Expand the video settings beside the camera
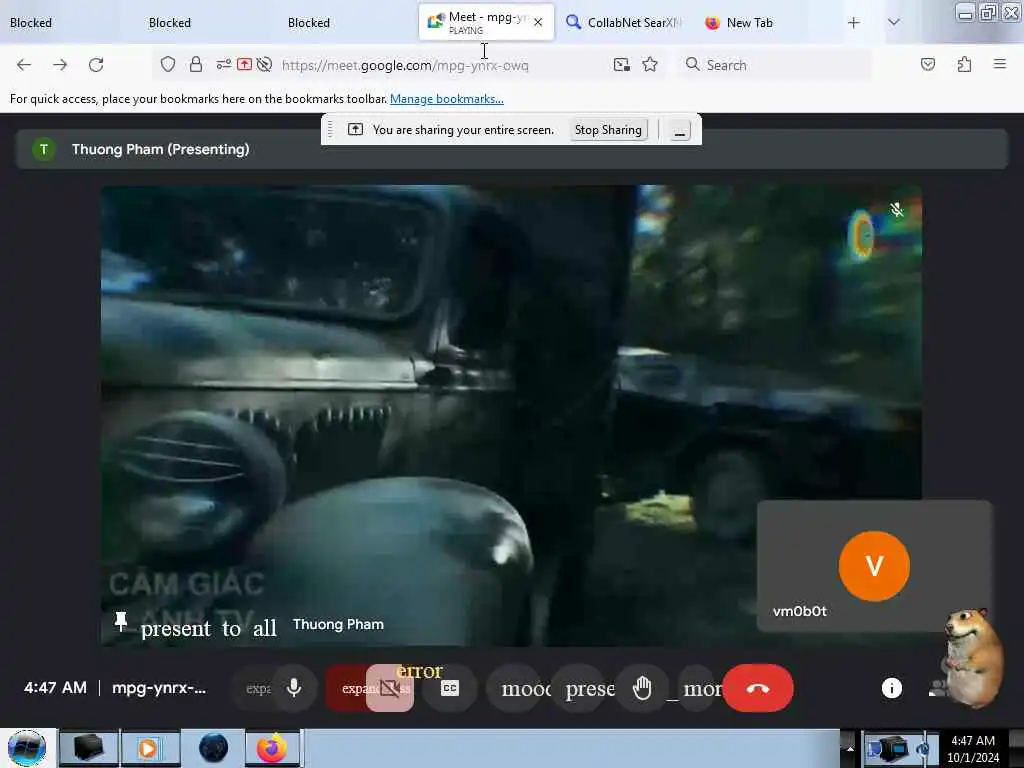This screenshot has width=1024, height=768. click(346, 688)
